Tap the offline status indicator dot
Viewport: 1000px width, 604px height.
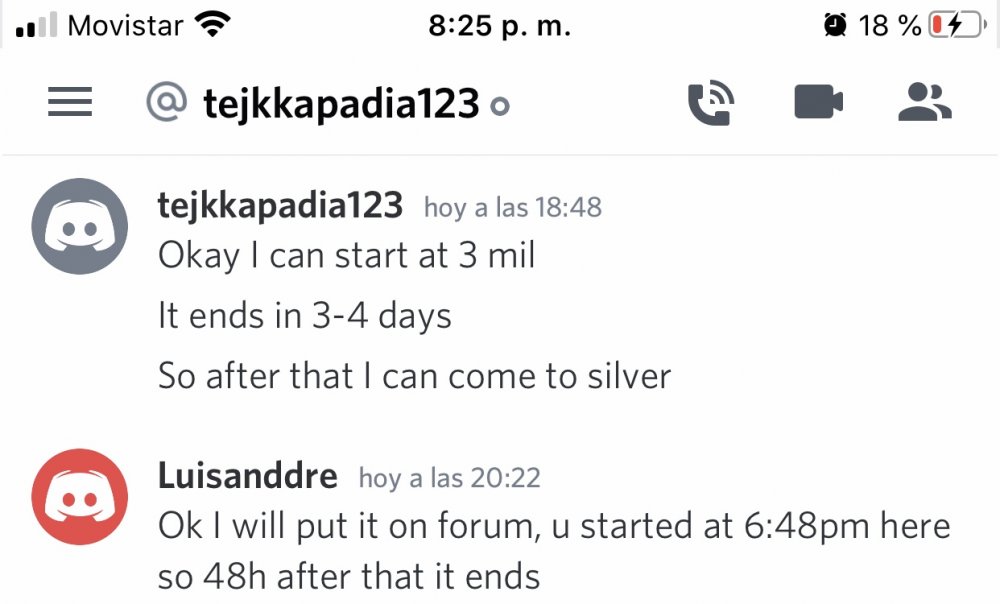501,106
